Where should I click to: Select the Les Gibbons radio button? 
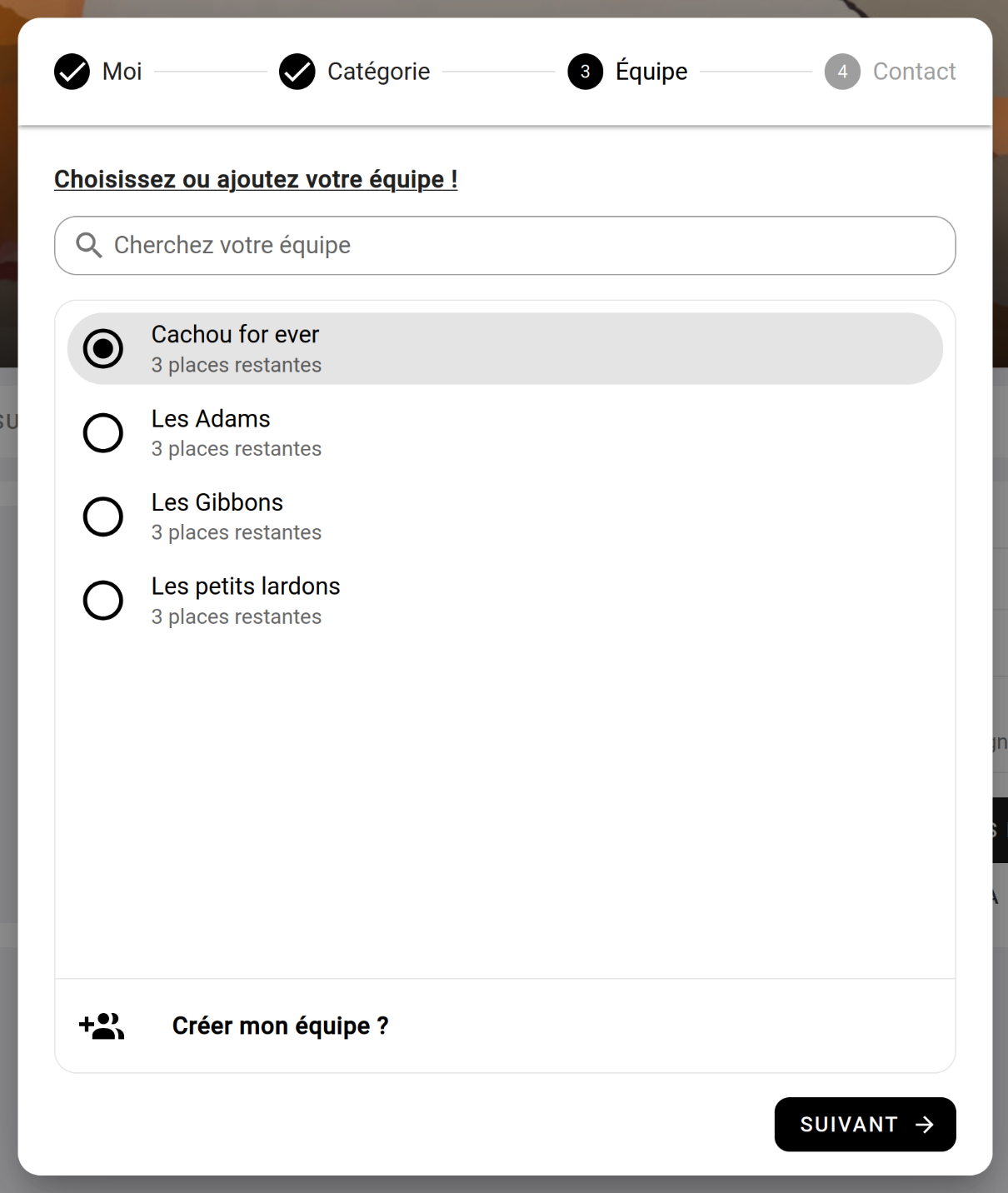[103, 517]
